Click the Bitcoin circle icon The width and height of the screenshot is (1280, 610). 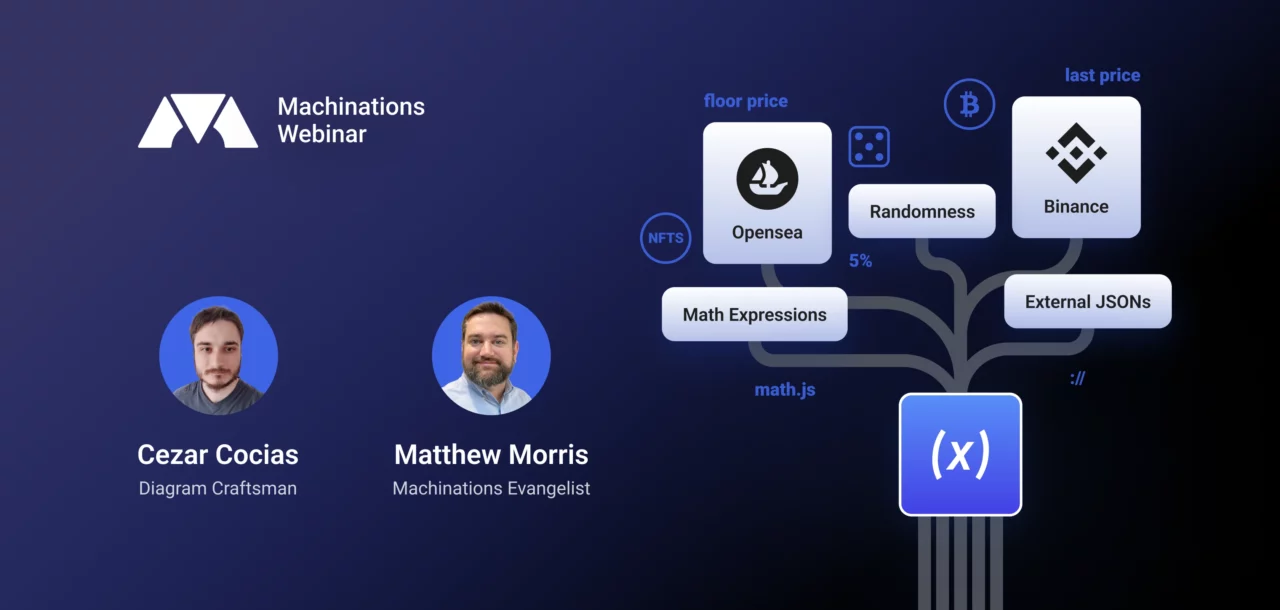(969, 104)
